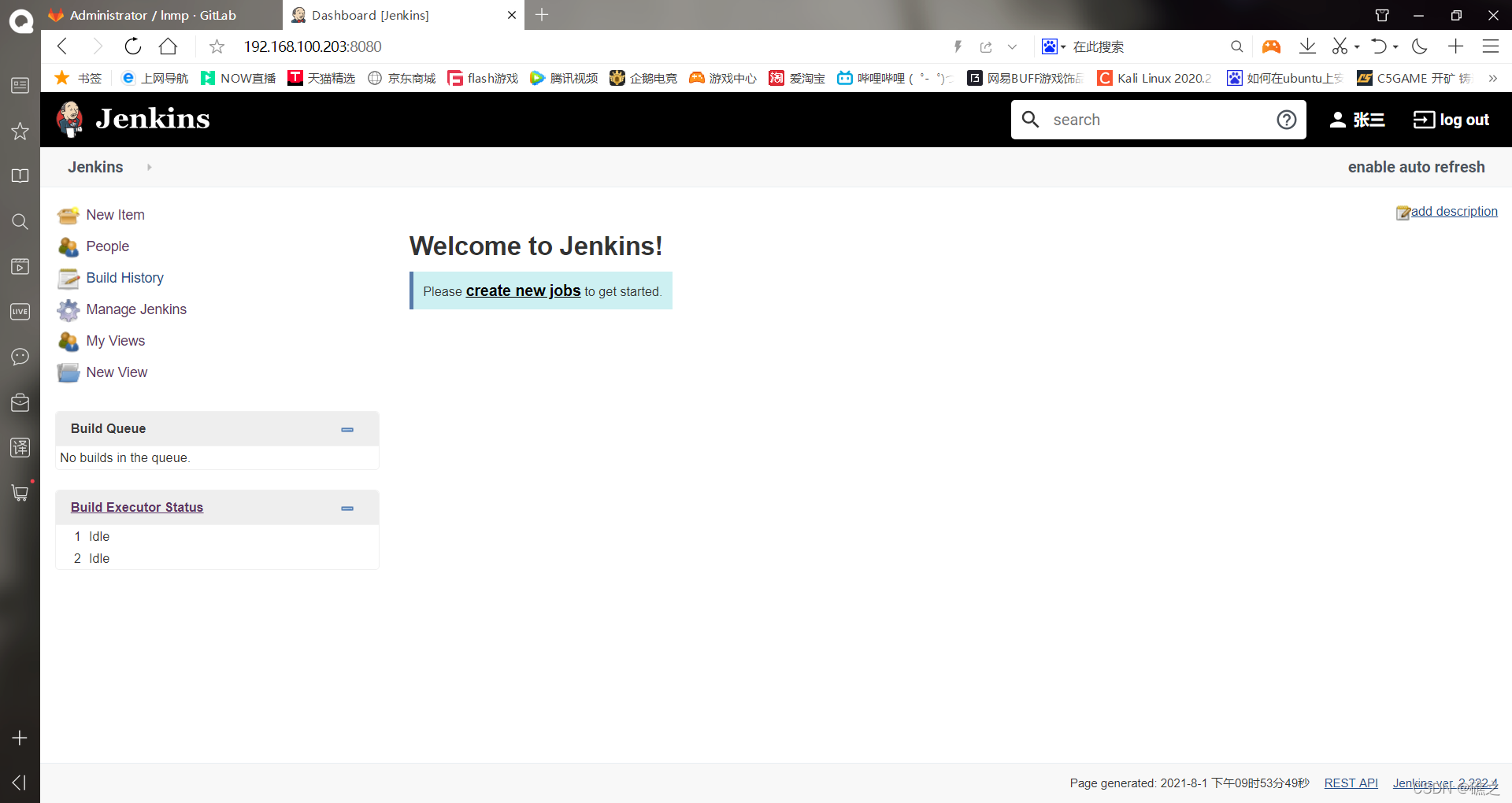The image size is (1512, 803).
Task: Open the sidebar LIVE icon
Action: coord(20,312)
